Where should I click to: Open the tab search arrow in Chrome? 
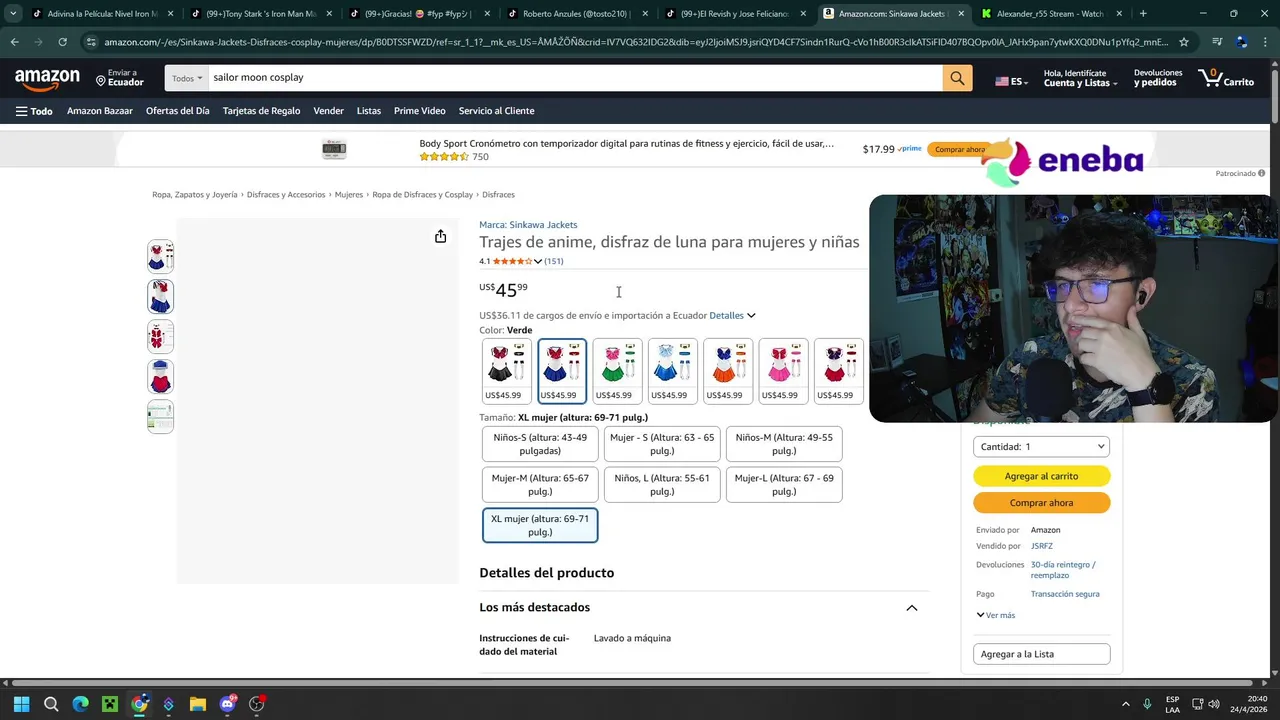pos(13,14)
